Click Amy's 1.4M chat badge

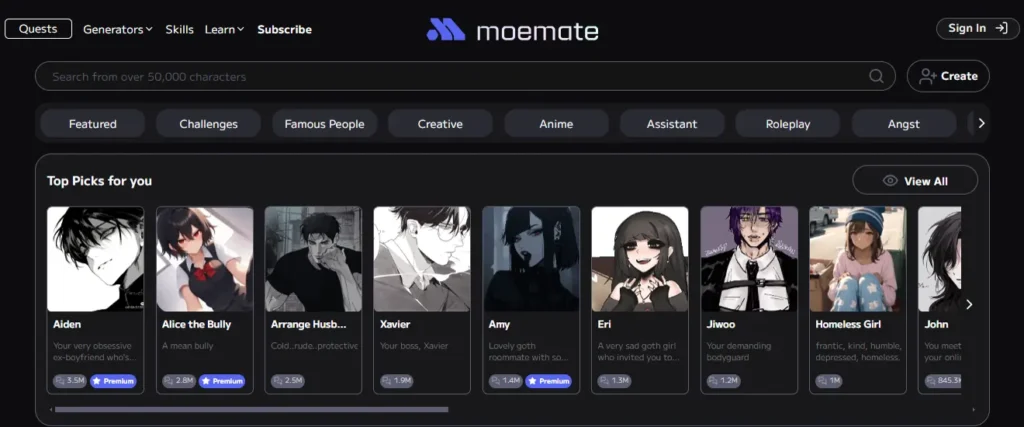505,381
